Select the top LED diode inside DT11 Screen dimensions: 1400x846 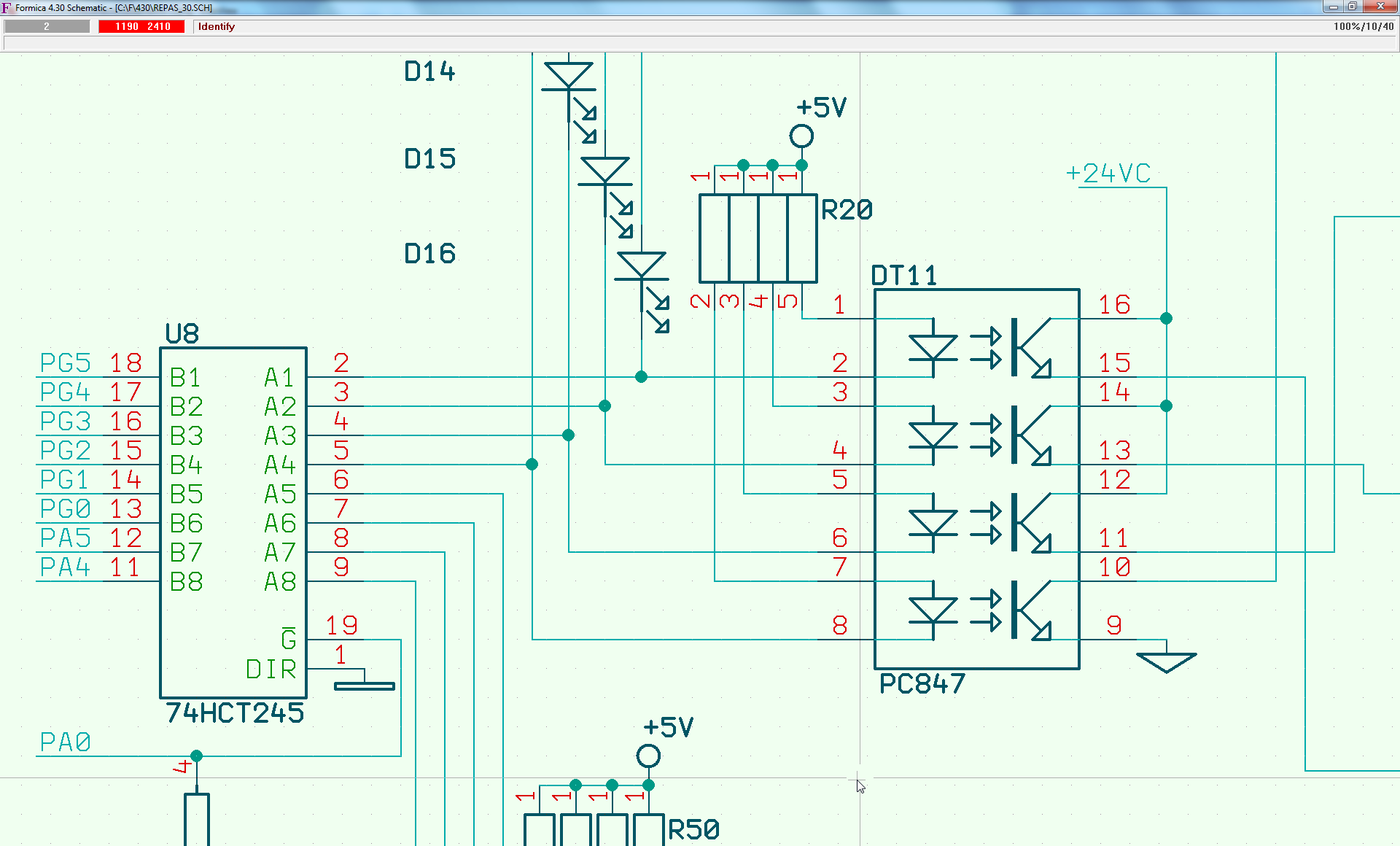pyautogui.click(x=933, y=348)
